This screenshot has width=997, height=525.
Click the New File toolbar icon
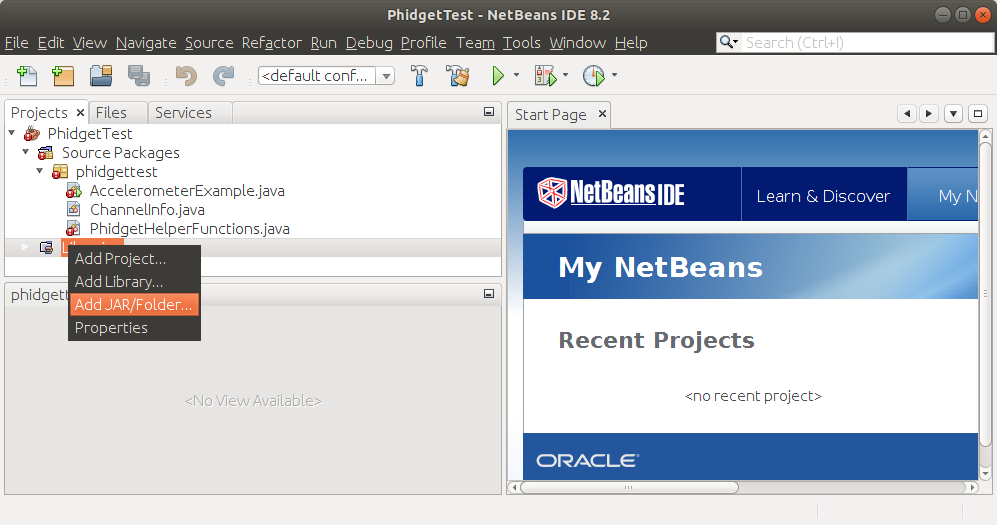(x=27, y=76)
